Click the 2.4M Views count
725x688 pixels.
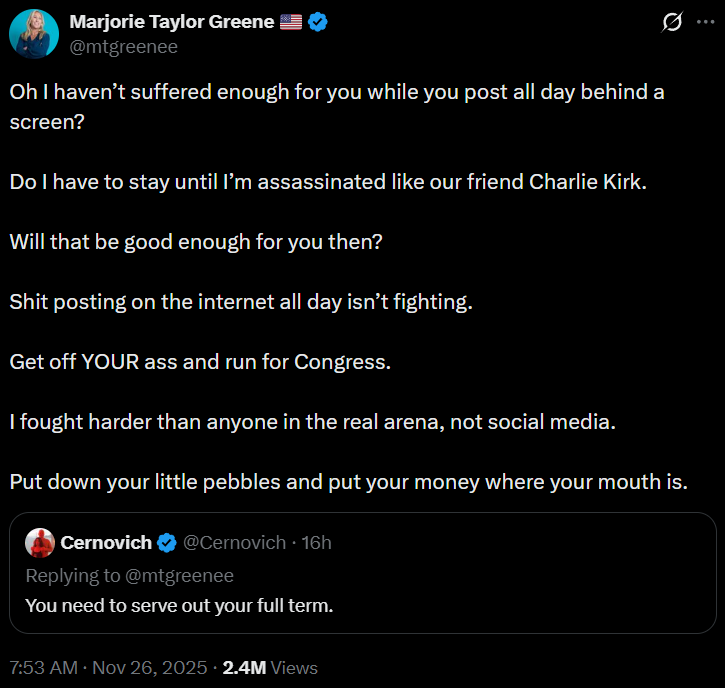(x=270, y=667)
